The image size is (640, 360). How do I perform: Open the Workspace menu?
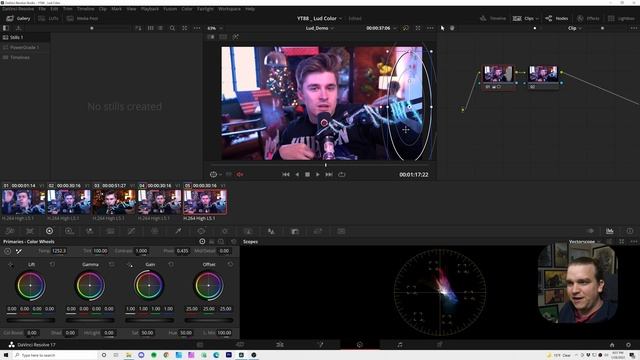(229, 9)
